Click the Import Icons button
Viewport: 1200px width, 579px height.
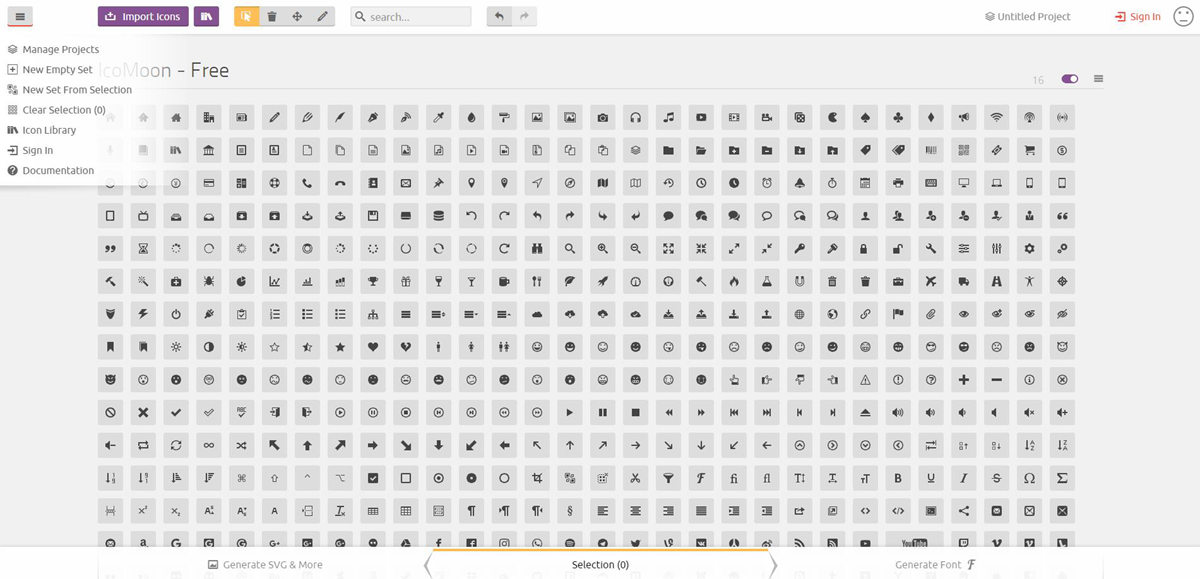tap(142, 16)
